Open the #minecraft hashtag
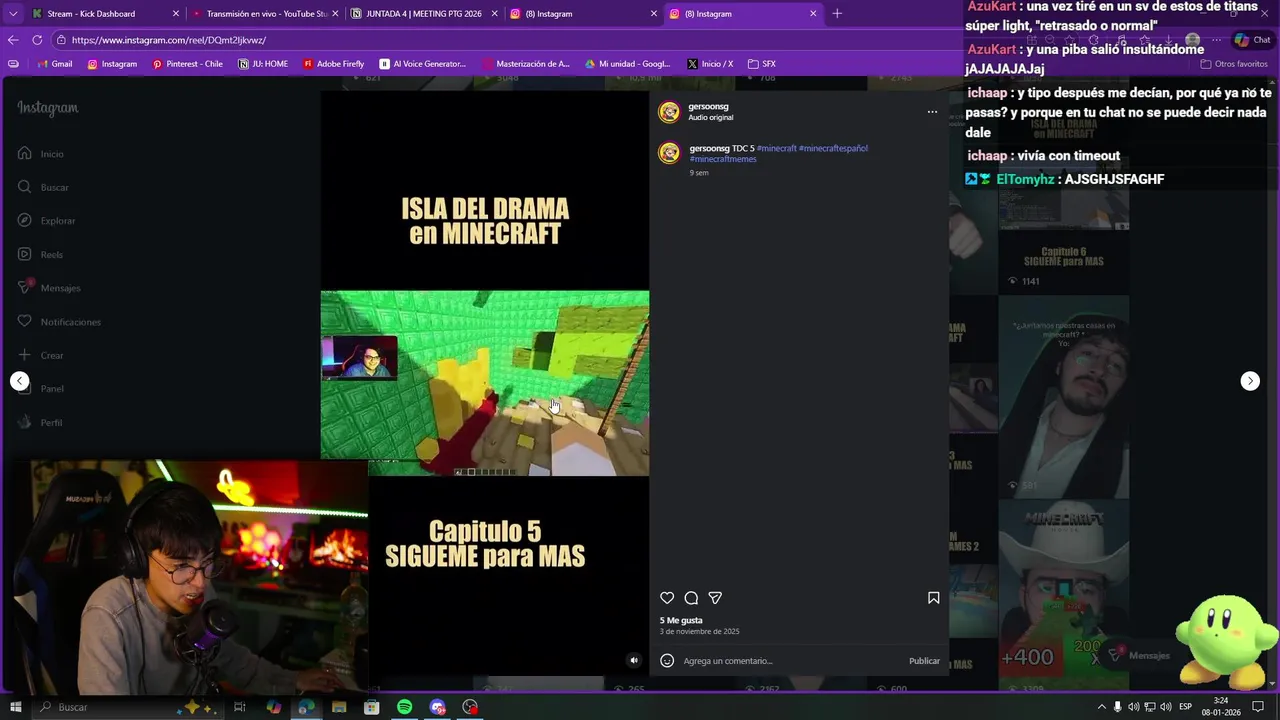1280x720 pixels. (x=776, y=148)
